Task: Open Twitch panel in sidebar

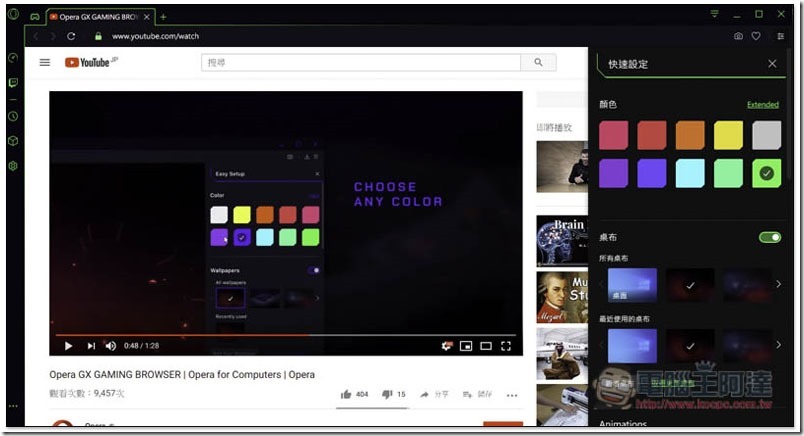Action: point(13,83)
